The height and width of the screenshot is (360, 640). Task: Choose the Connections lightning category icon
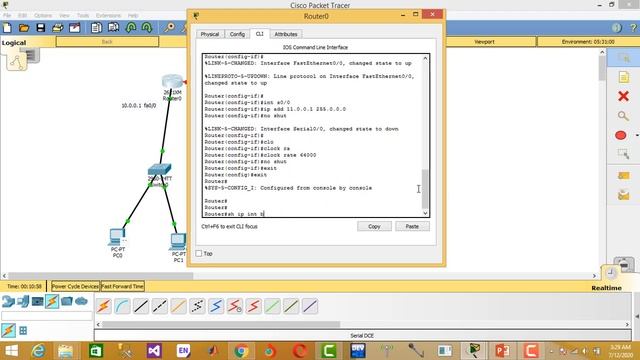pos(52,302)
